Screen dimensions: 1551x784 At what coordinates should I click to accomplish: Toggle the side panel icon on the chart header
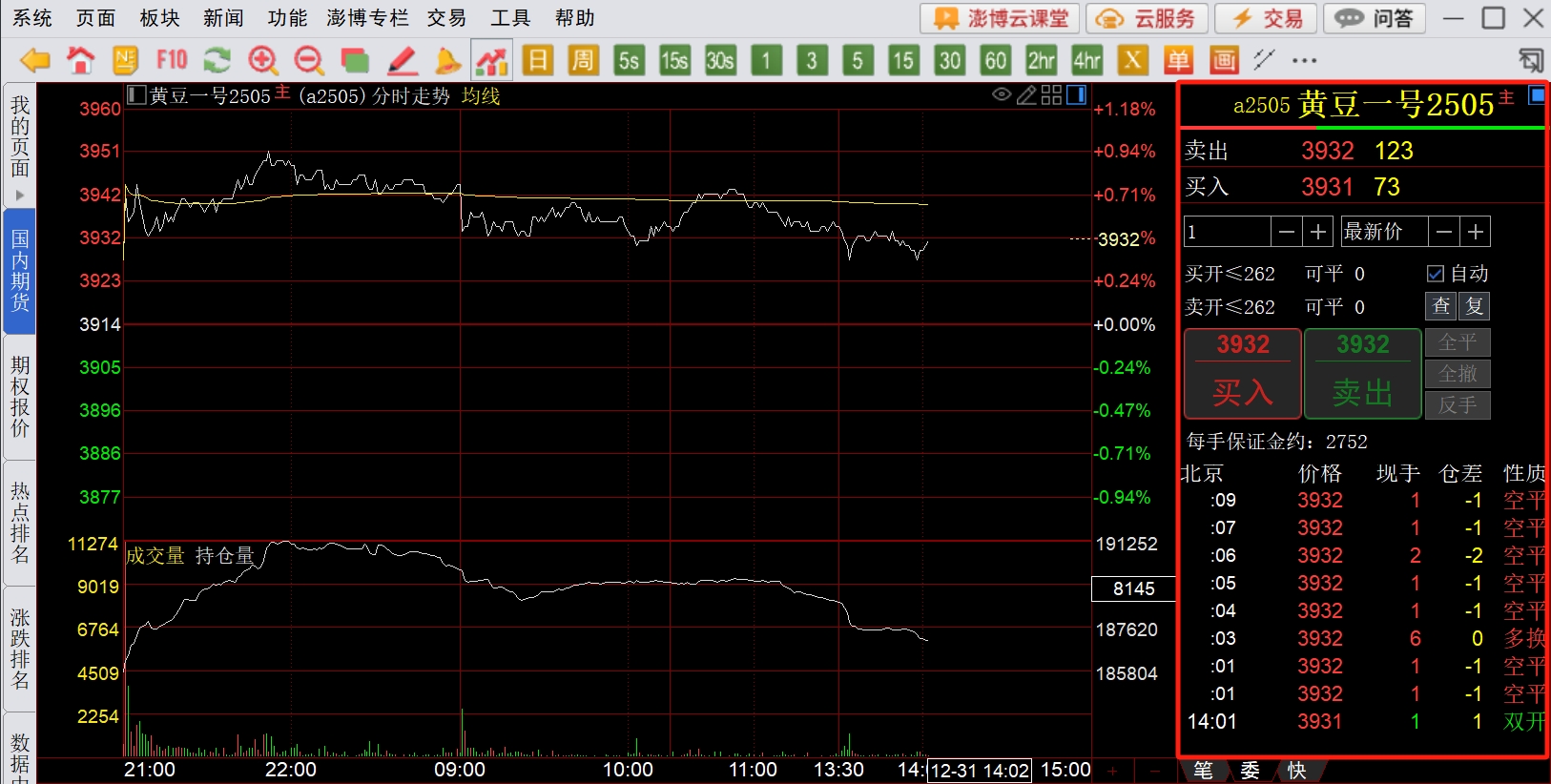1076,94
